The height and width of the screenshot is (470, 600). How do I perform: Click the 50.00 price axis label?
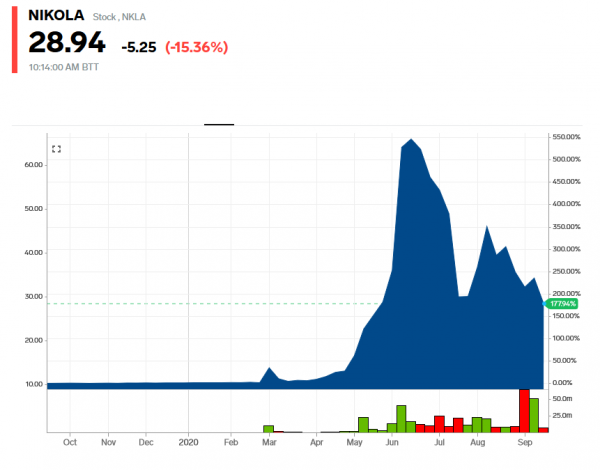click(34, 209)
